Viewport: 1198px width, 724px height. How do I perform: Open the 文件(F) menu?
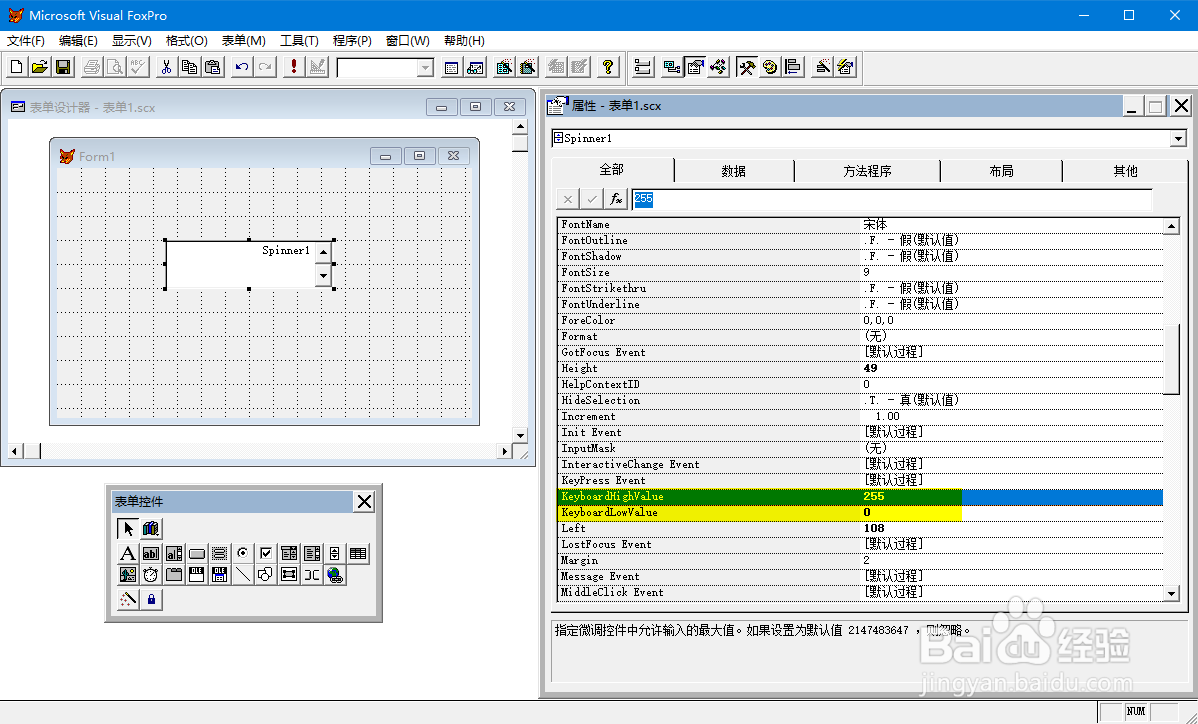point(26,40)
